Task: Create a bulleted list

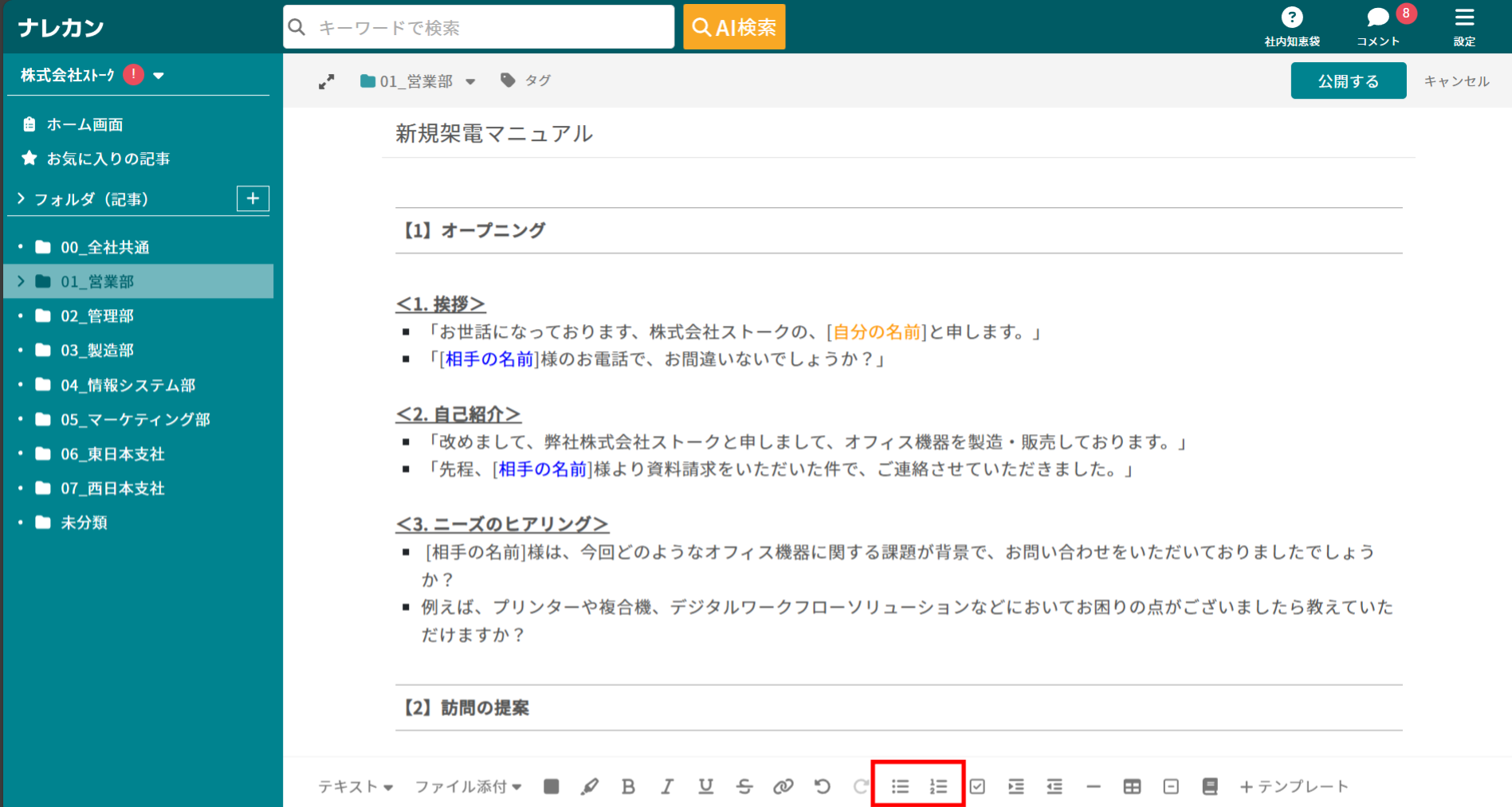Action: [899, 786]
